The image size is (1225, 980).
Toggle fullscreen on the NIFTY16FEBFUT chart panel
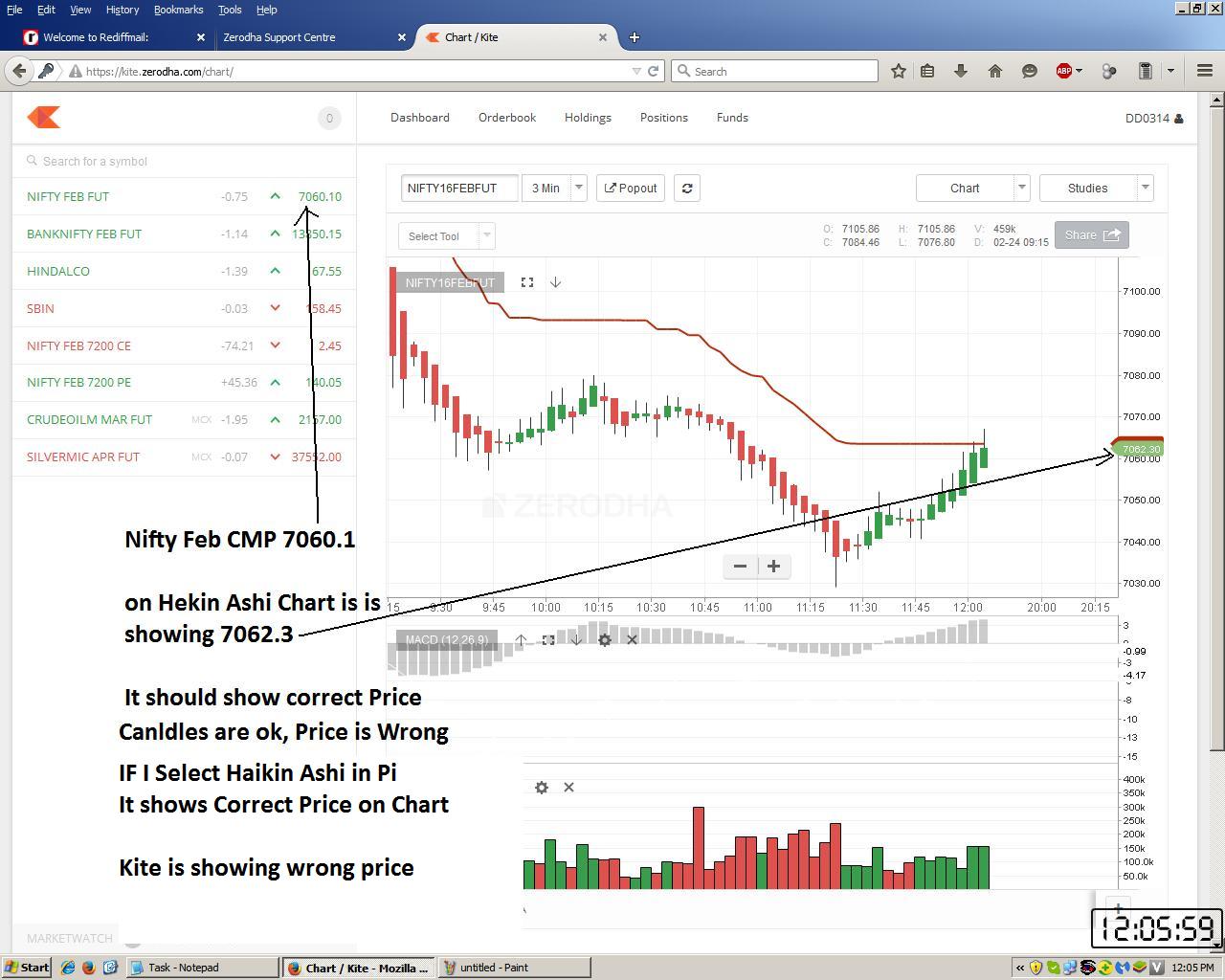pyautogui.click(x=527, y=282)
